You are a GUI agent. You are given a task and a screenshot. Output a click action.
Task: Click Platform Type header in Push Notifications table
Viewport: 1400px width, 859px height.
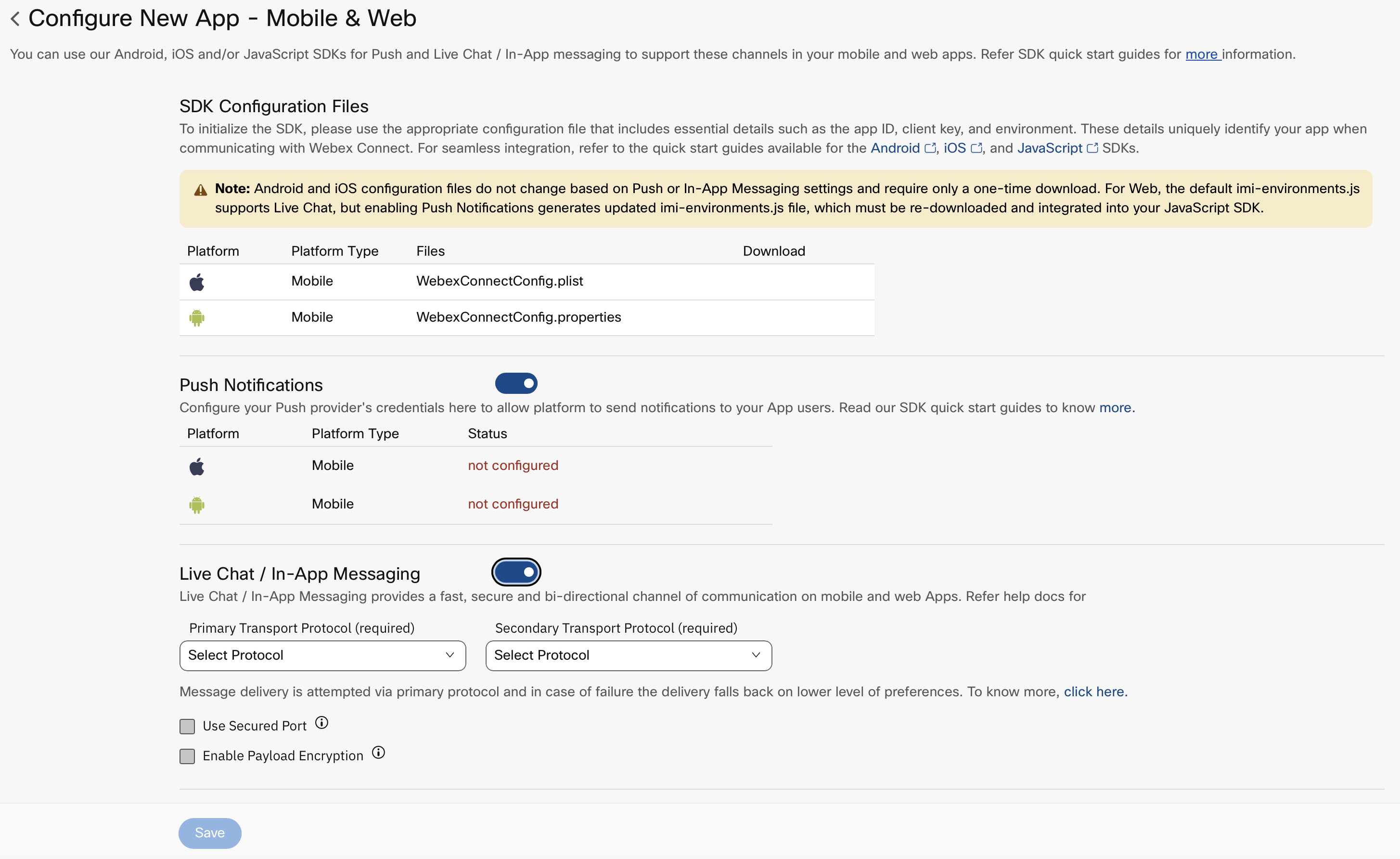pos(355,434)
